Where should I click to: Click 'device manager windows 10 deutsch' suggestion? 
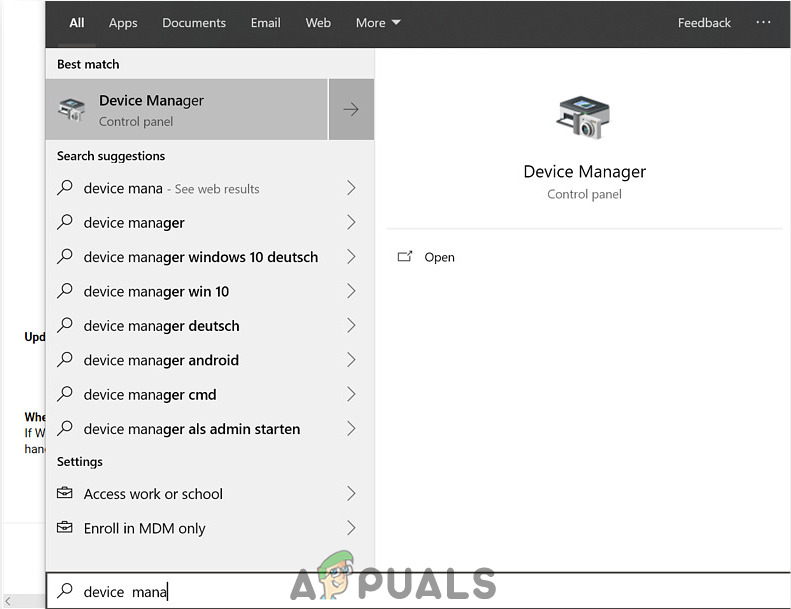[x=210, y=256]
